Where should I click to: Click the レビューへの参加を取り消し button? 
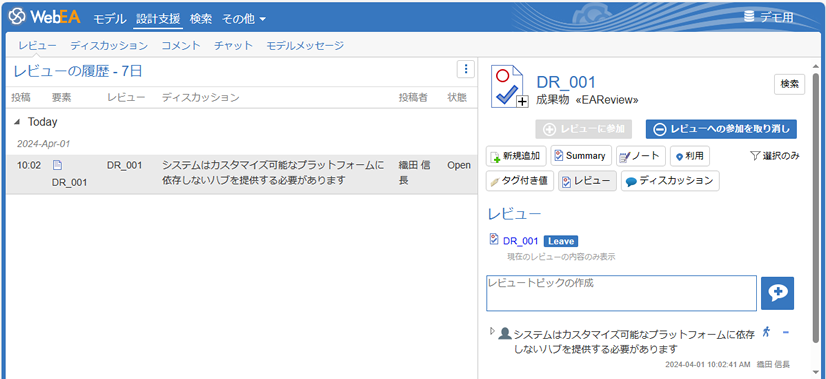coord(721,129)
